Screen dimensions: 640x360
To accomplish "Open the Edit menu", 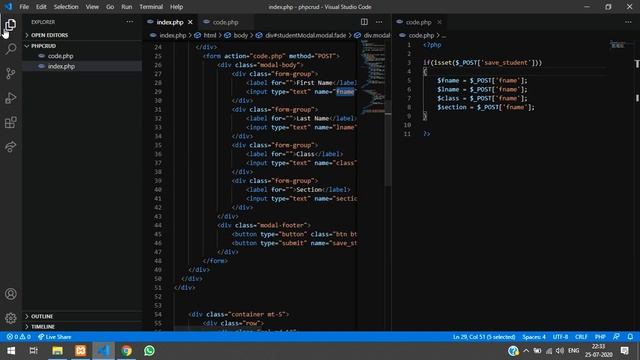I will point(41,7).
